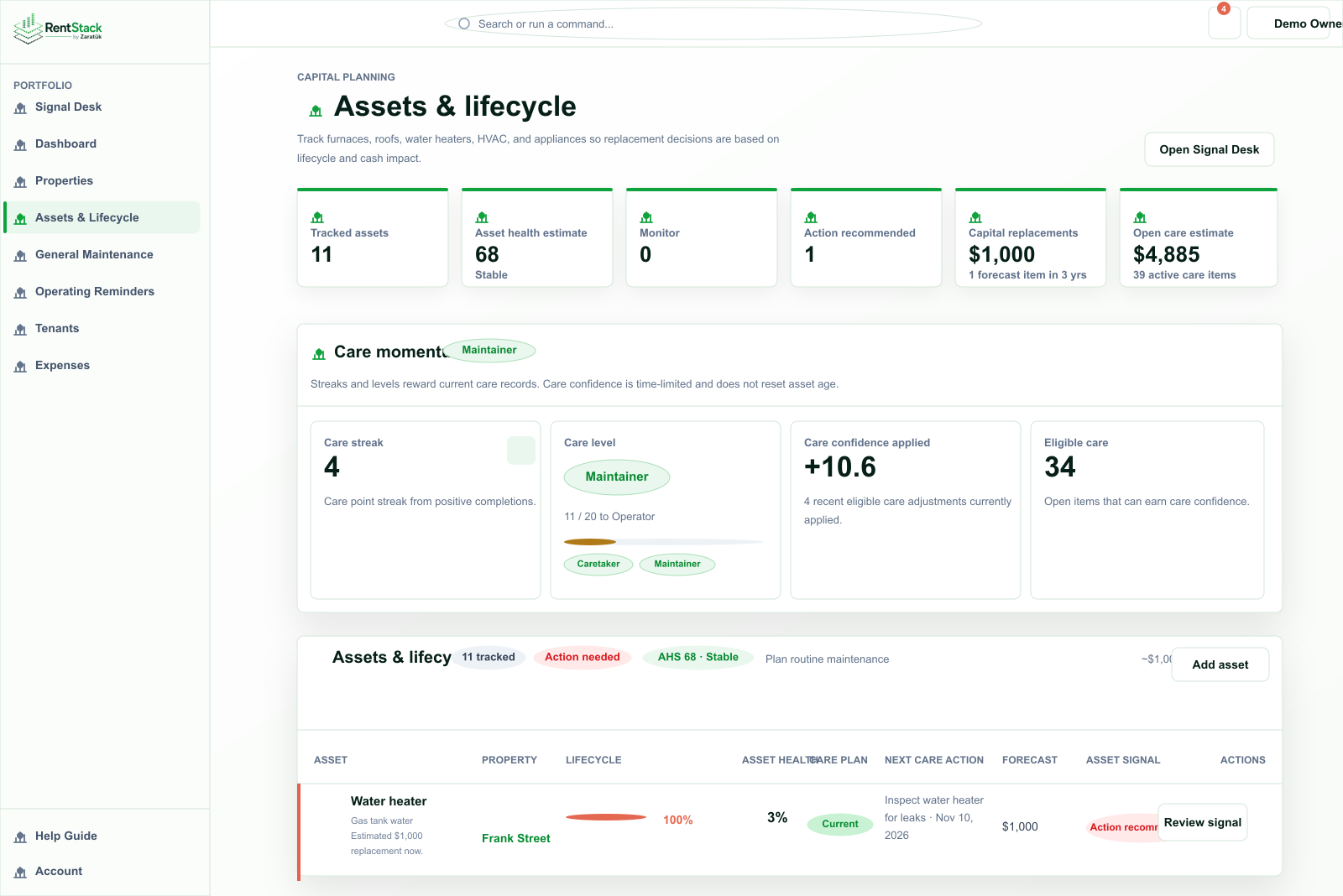Click the 3% asset health value

777,817
